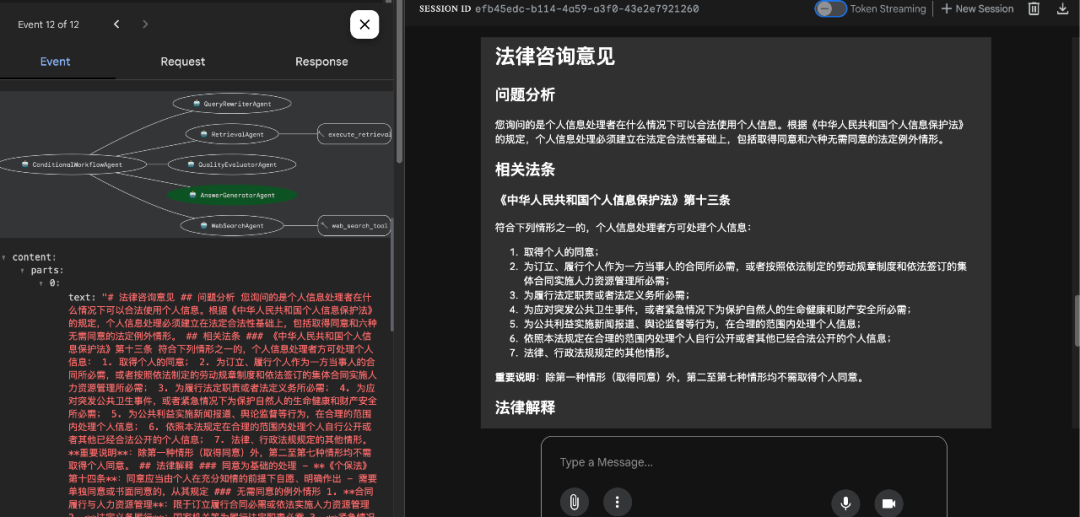Click the SESSION ID value text
The width and height of the screenshot is (1080, 517).
tap(587, 9)
